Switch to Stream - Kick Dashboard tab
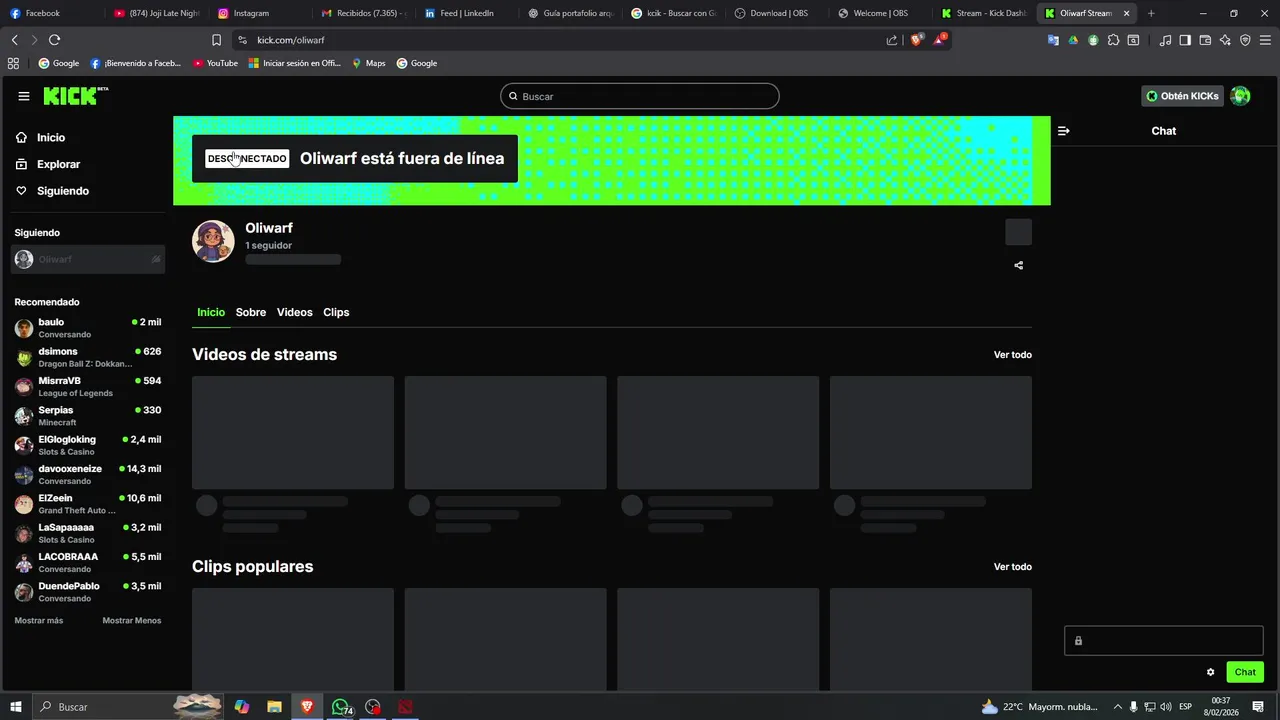Viewport: 1280px width, 720px height. [x=984, y=13]
